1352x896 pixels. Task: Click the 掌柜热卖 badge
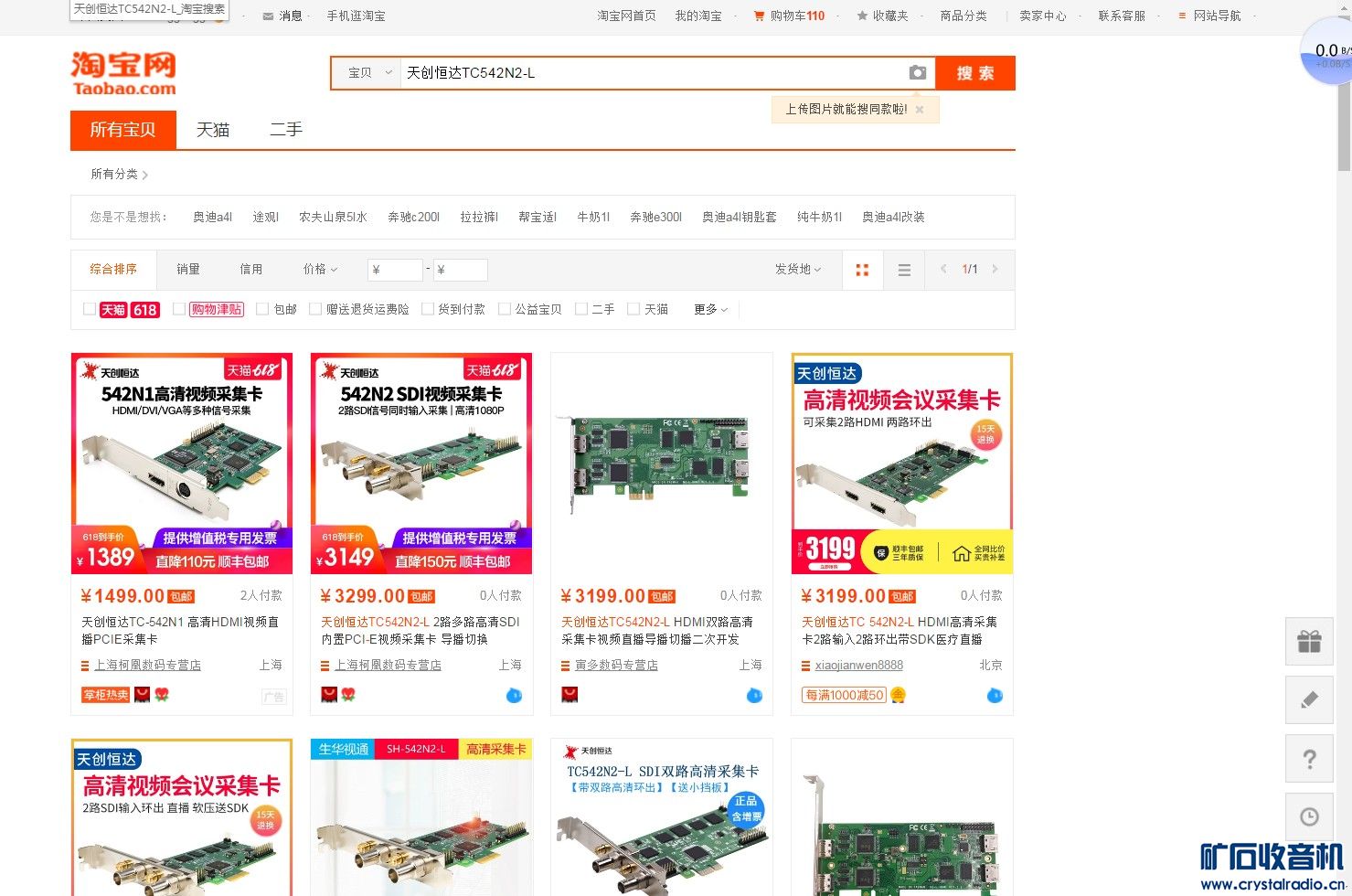[x=106, y=695]
